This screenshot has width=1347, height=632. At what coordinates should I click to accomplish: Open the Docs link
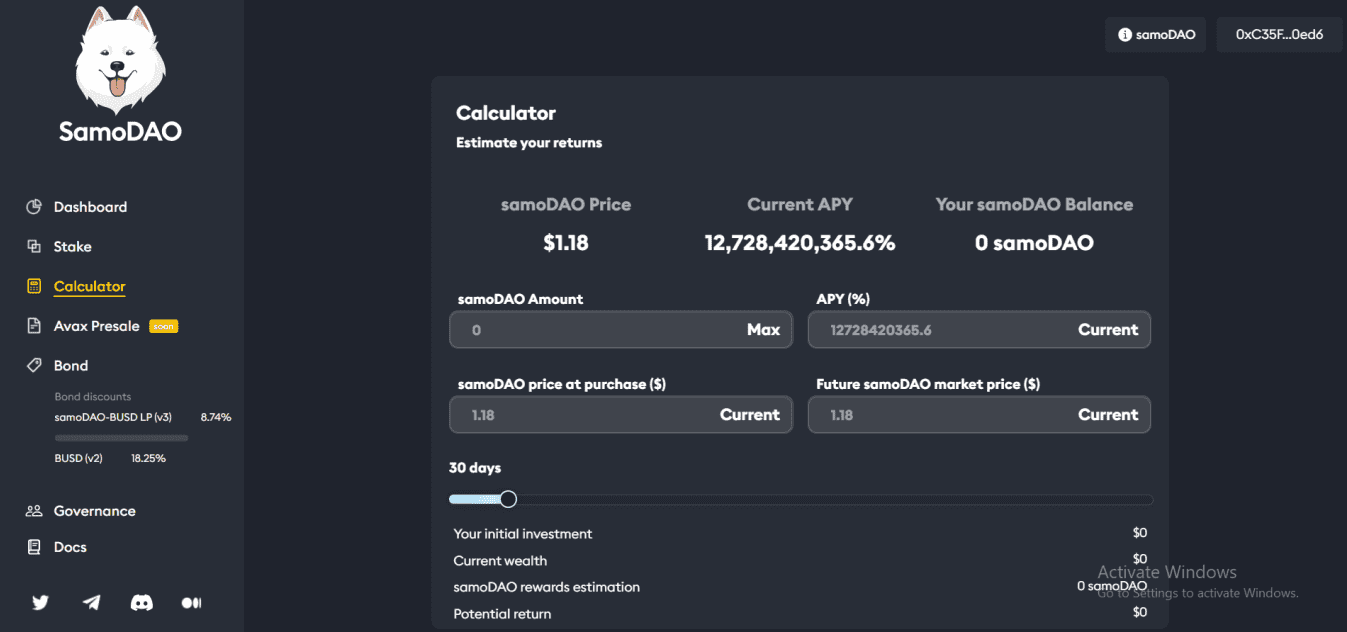click(x=70, y=547)
